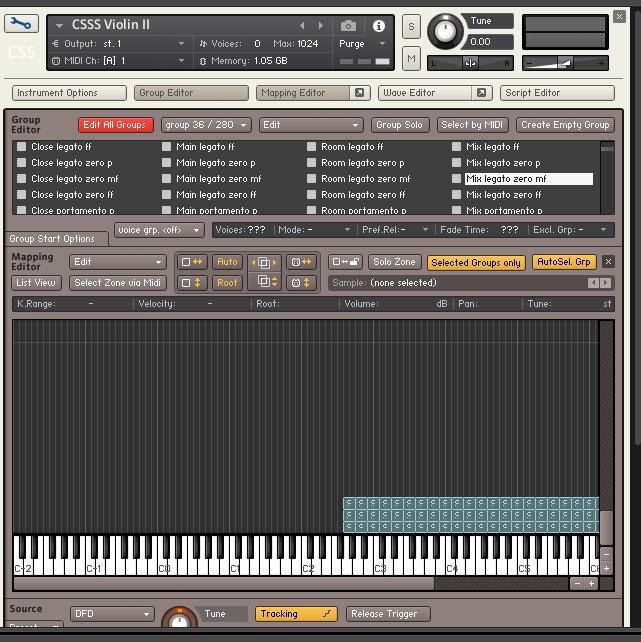This screenshot has width=641, height=642.
Task: Close the instrument with the X
Action: [x=619, y=17]
